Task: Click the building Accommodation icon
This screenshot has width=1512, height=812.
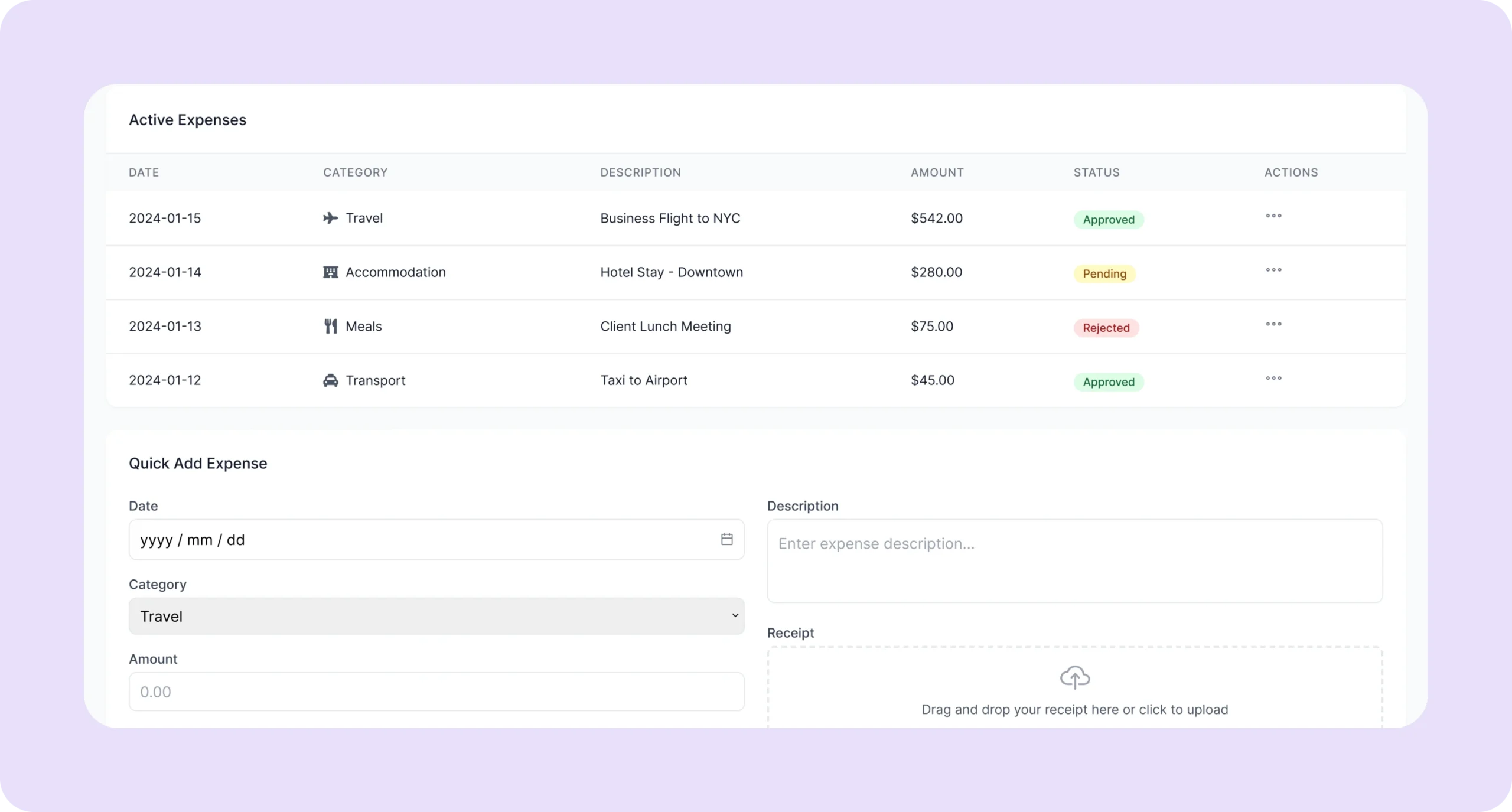Action: (330, 272)
